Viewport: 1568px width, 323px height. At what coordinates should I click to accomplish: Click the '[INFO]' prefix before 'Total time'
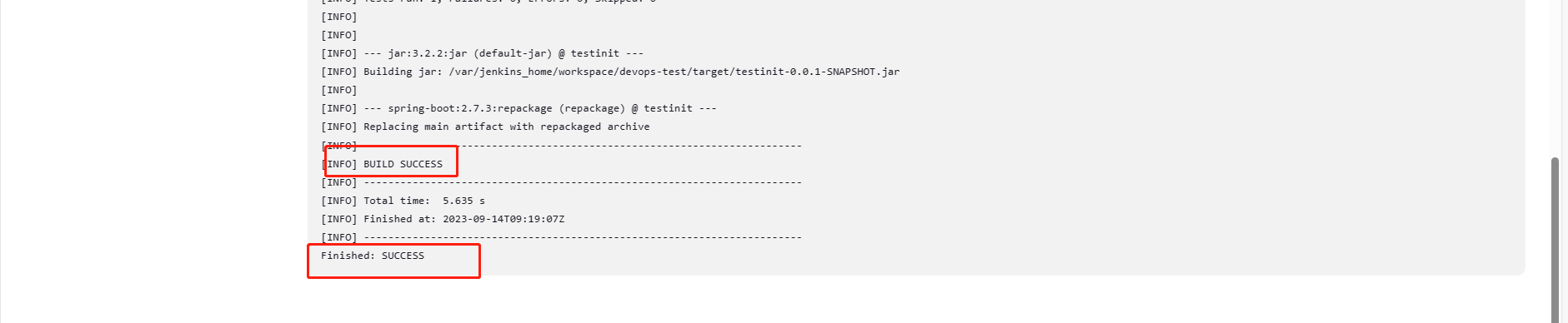tap(339, 201)
